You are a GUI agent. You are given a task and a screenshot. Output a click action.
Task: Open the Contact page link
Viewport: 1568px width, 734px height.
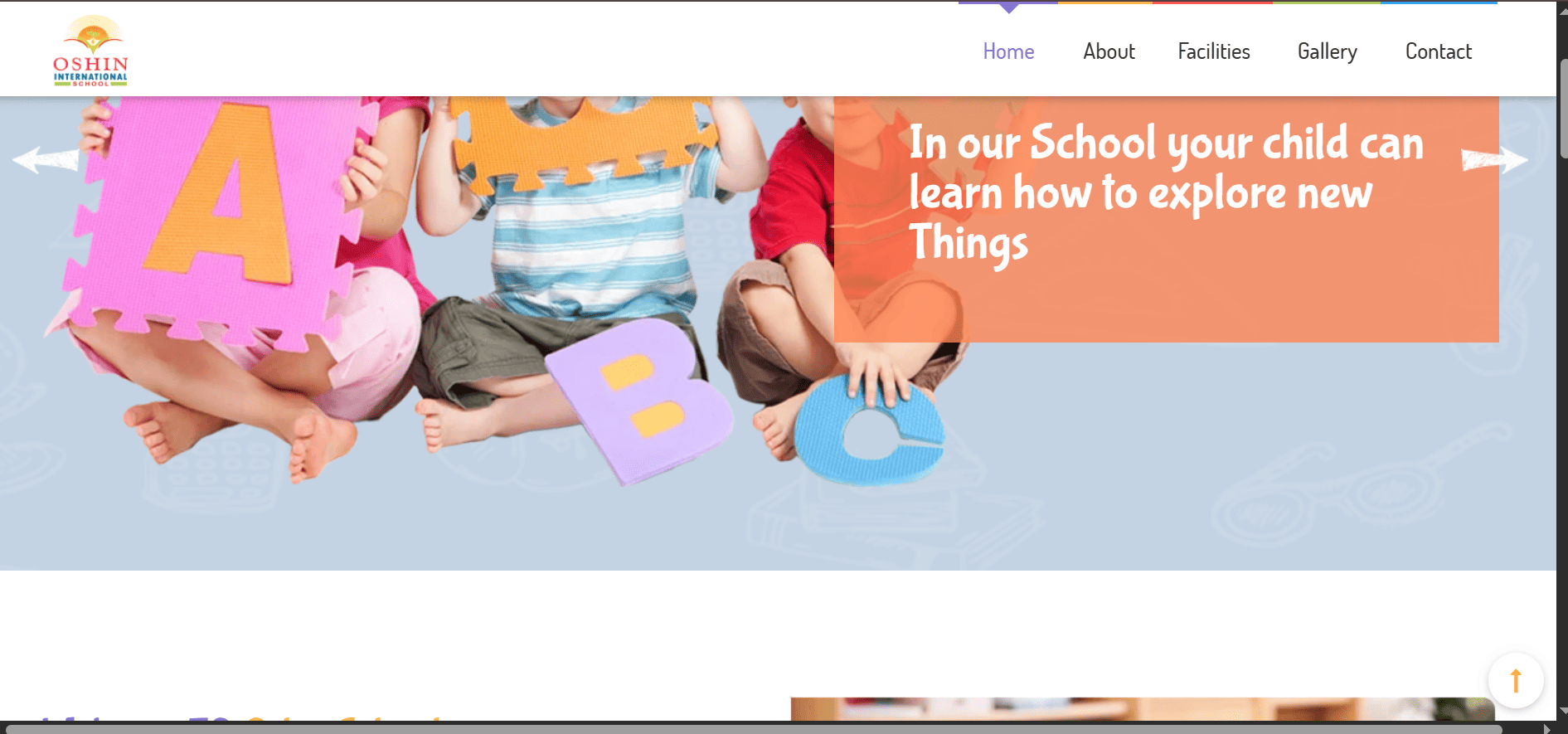tap(1439, 51)
